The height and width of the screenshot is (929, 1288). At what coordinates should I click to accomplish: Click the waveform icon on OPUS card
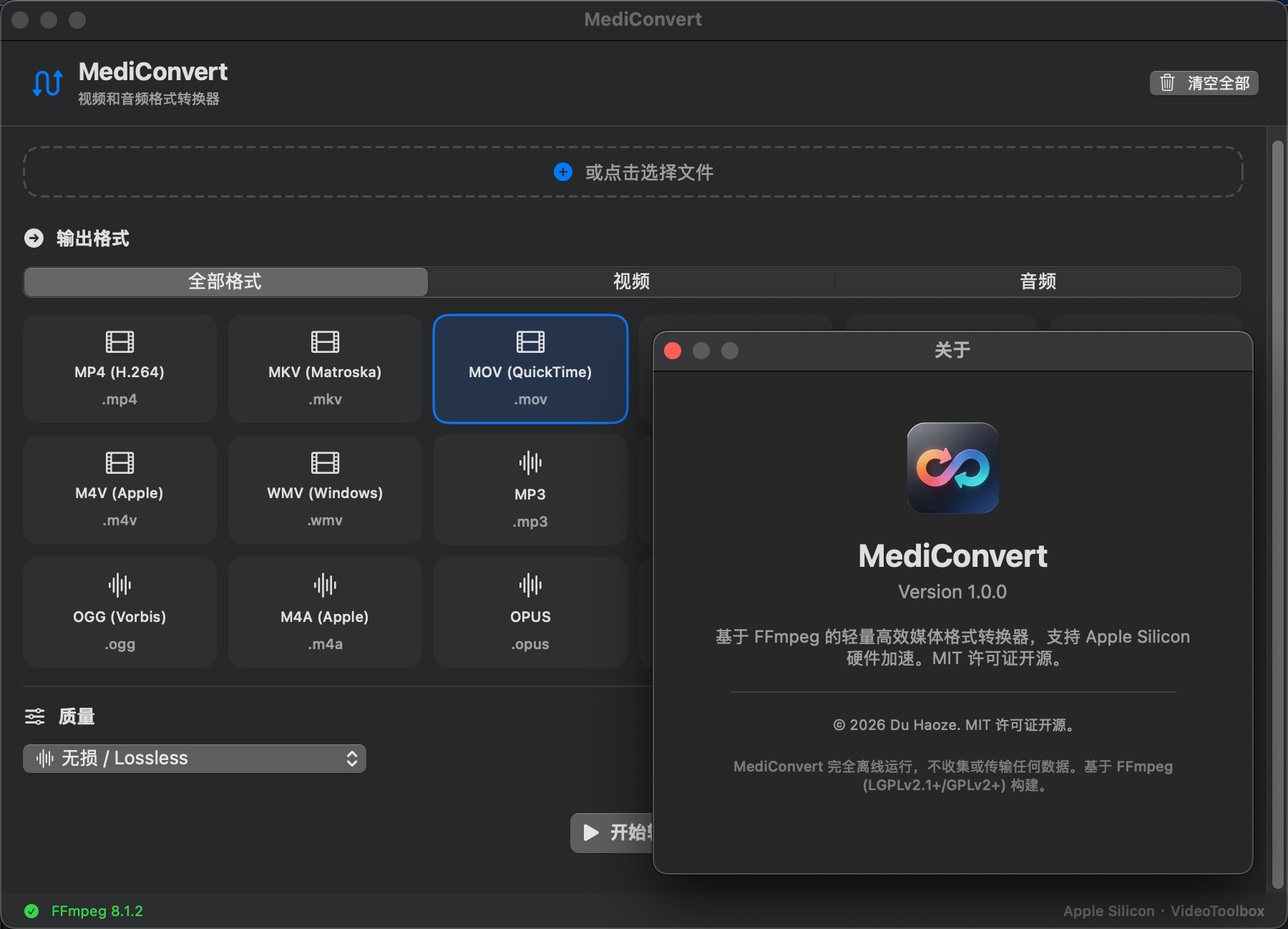tap(530, 585)
